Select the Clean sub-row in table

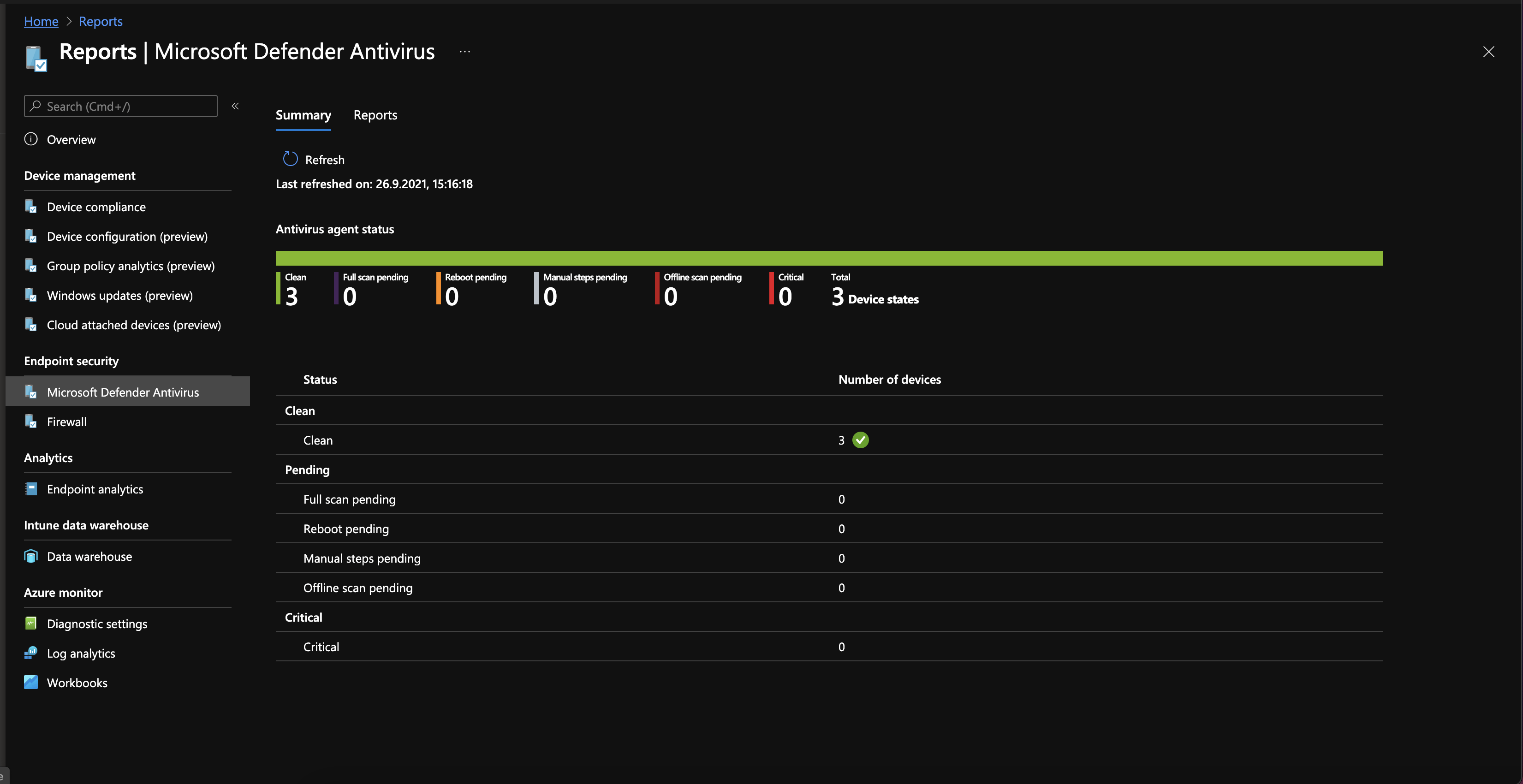829,440
